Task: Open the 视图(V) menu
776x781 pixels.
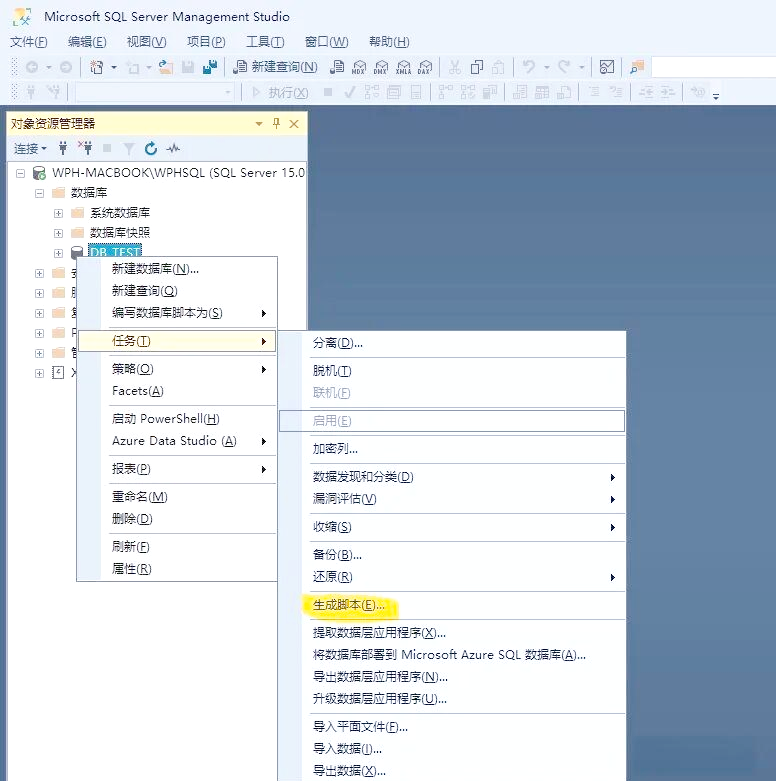Action: 146,42
